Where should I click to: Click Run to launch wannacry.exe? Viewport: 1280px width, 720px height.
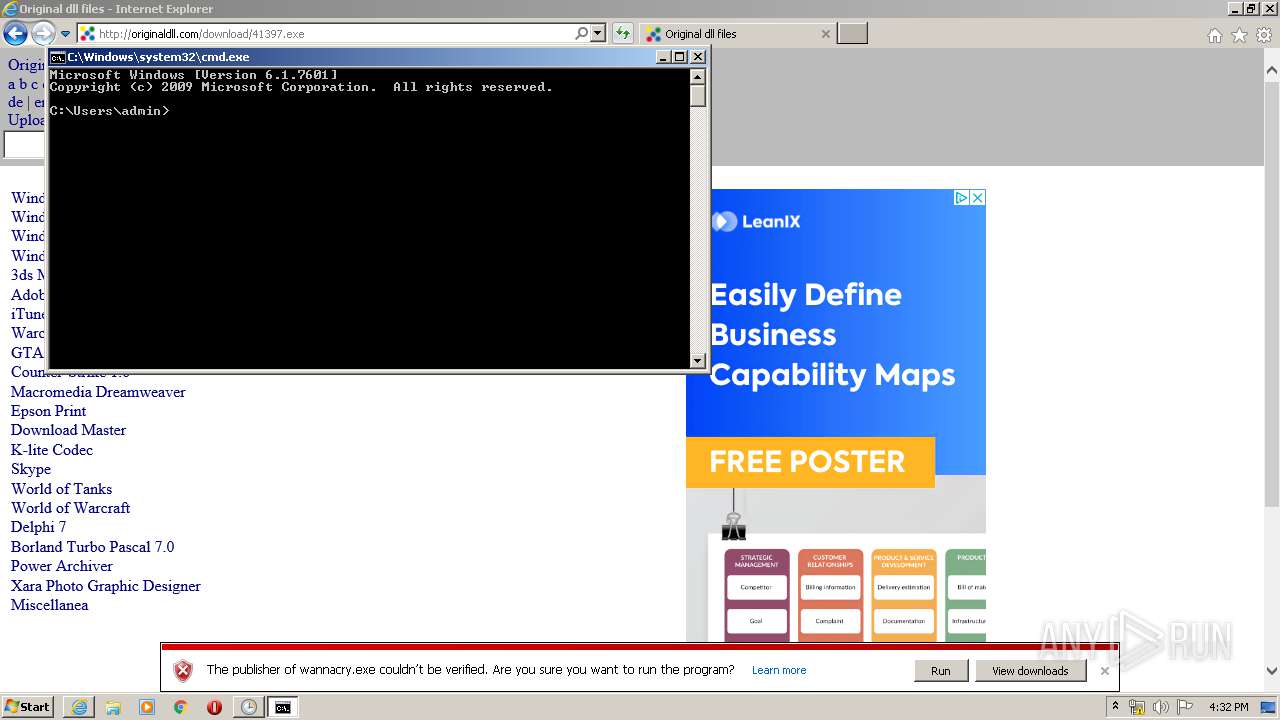[x=941, y=671]
